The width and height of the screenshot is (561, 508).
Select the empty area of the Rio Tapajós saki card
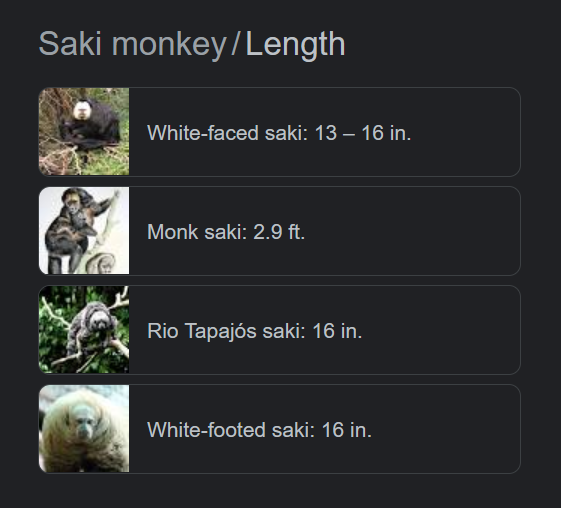point(440,330)
